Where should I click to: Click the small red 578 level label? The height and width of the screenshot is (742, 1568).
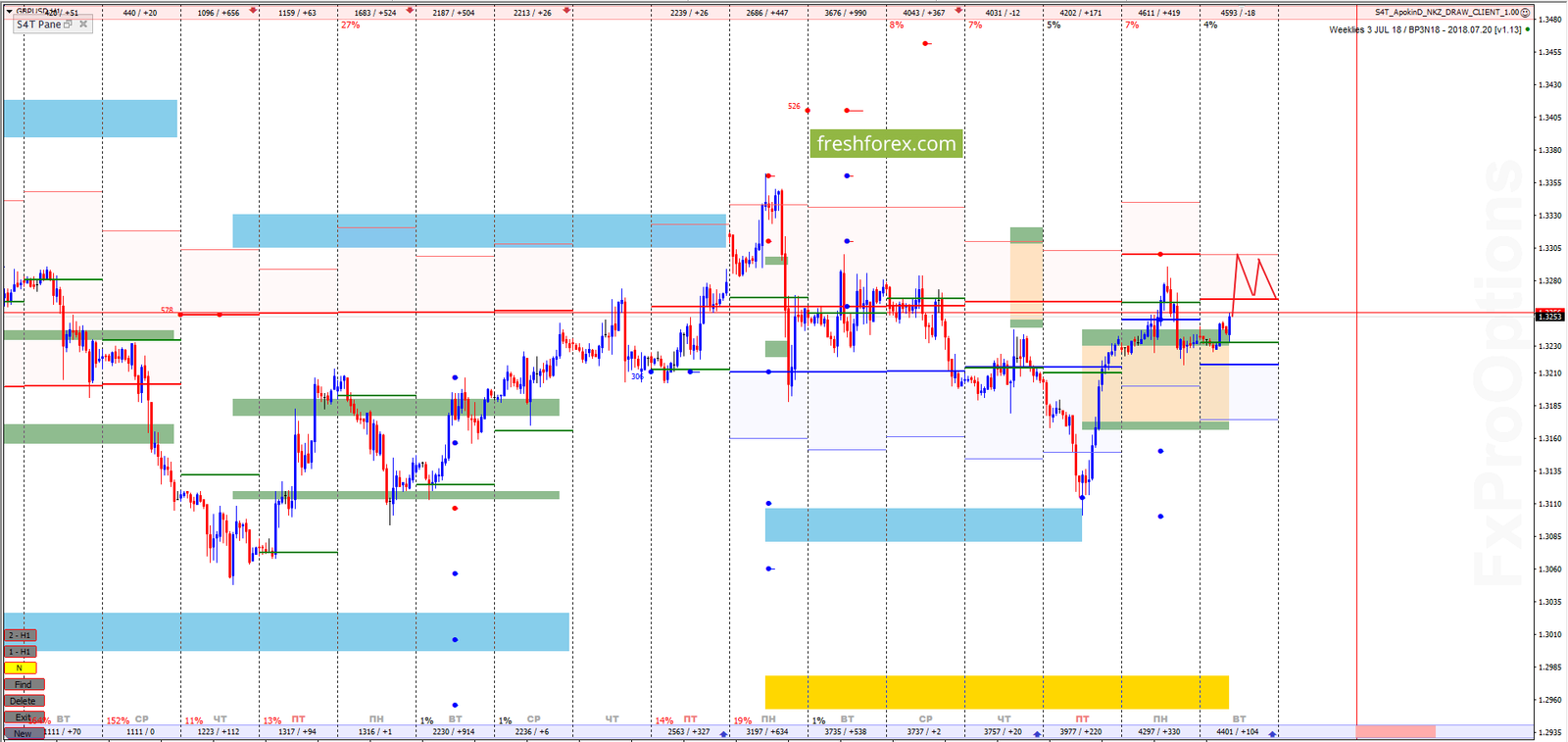(x=167, y=310)
